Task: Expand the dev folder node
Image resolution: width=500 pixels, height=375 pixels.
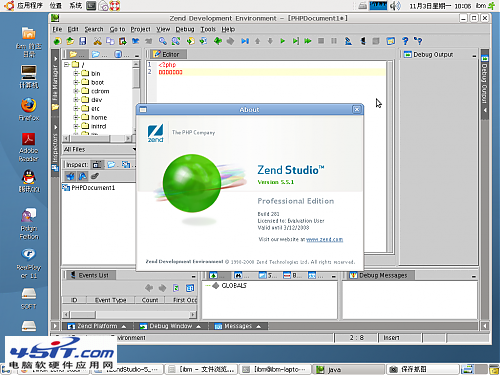Action: (76, 99)
